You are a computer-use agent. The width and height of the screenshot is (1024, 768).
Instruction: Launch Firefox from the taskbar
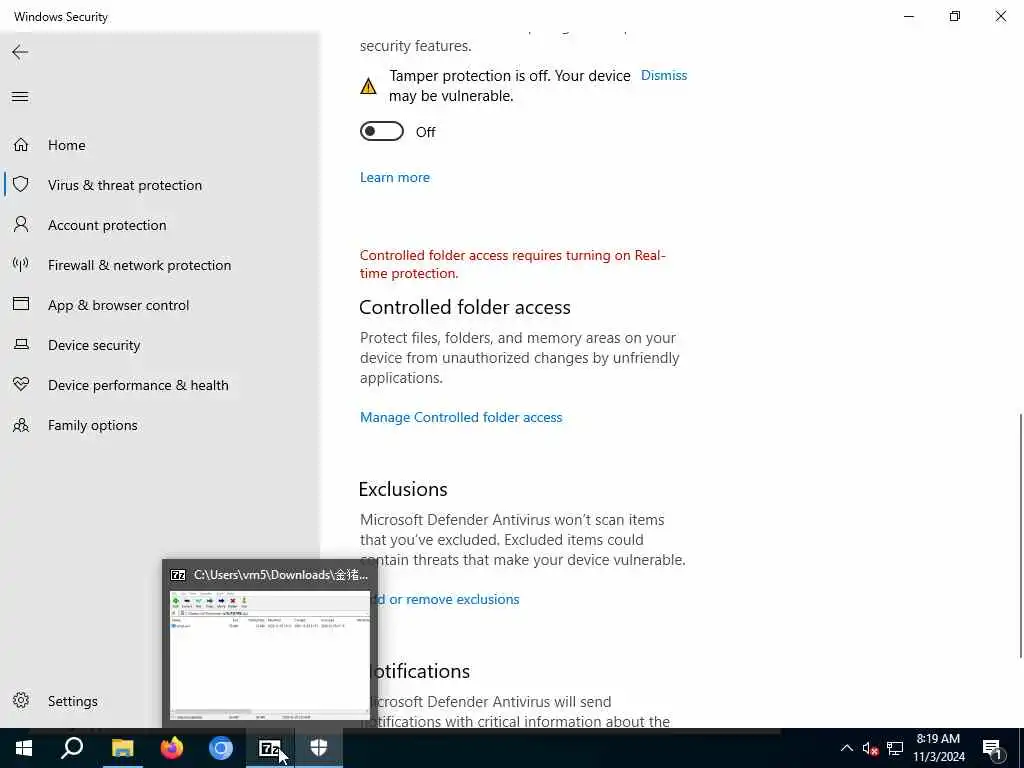[172, 748]
